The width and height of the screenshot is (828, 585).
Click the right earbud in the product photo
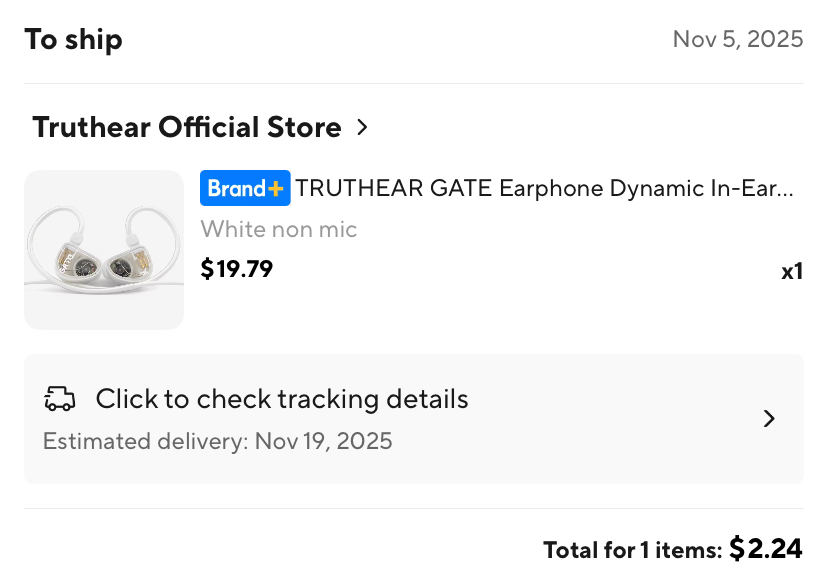[127, 262]
